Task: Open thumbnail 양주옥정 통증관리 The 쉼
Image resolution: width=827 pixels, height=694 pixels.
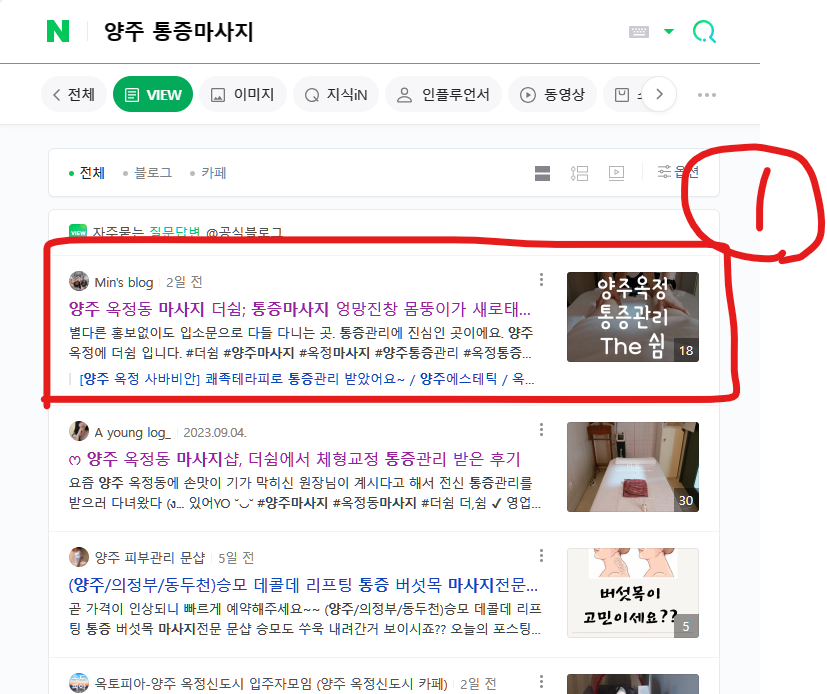Action: [x=633, y=317]
